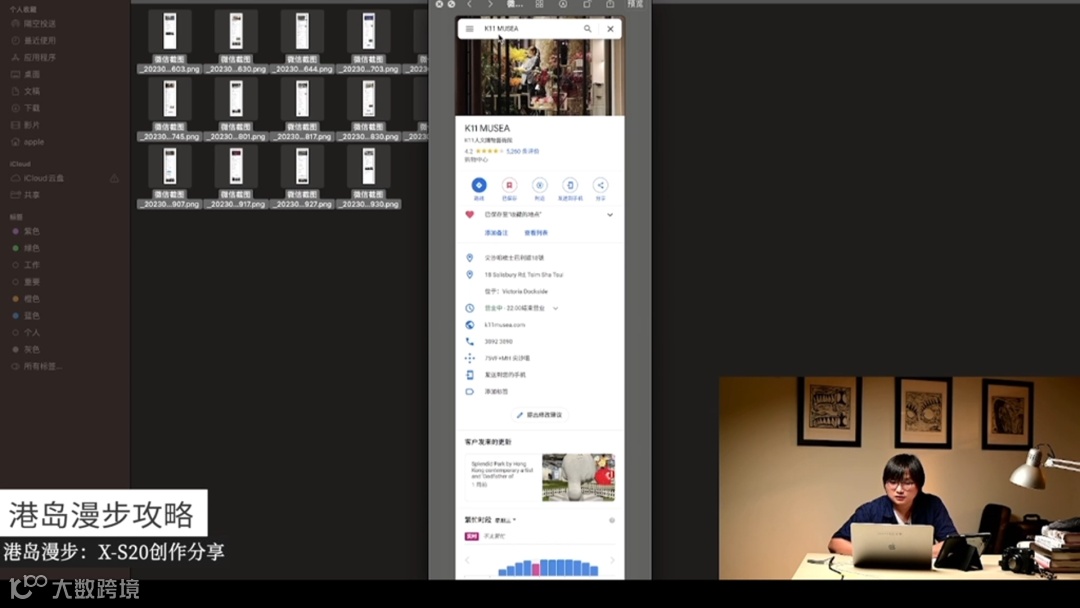
Task: Show All Tags in the Finder sidebar
Action: pos(37,366)
